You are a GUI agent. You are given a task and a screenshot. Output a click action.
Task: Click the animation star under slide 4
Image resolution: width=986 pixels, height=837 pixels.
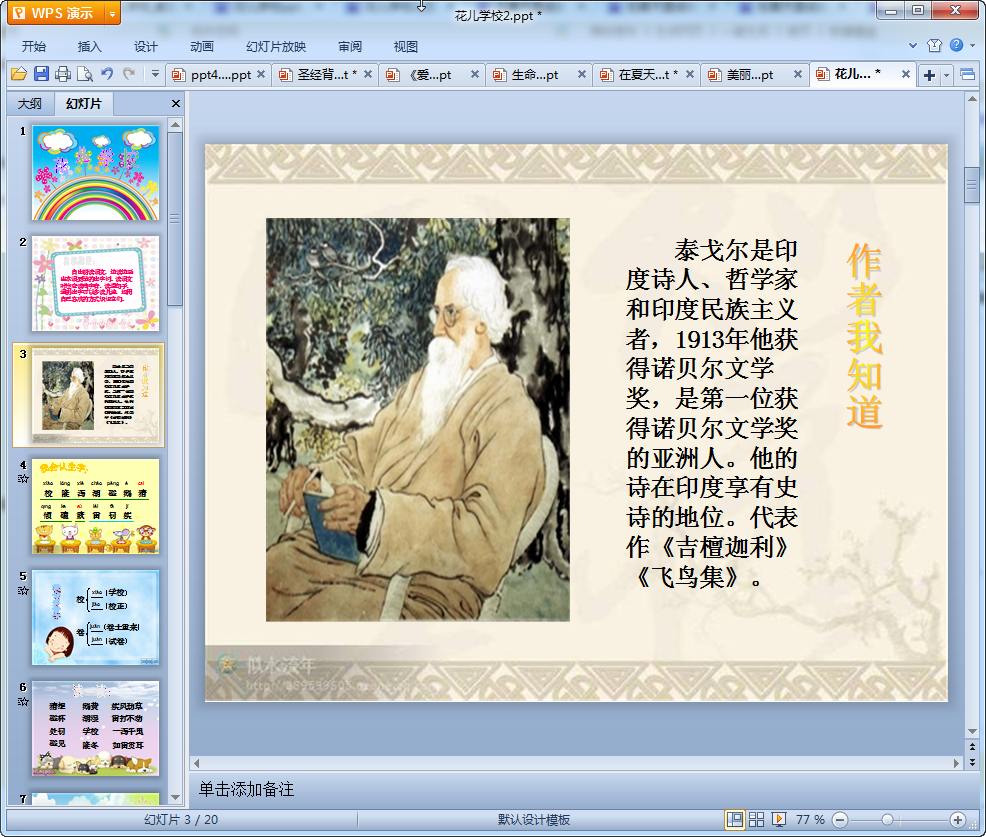[x=23, y=479]
